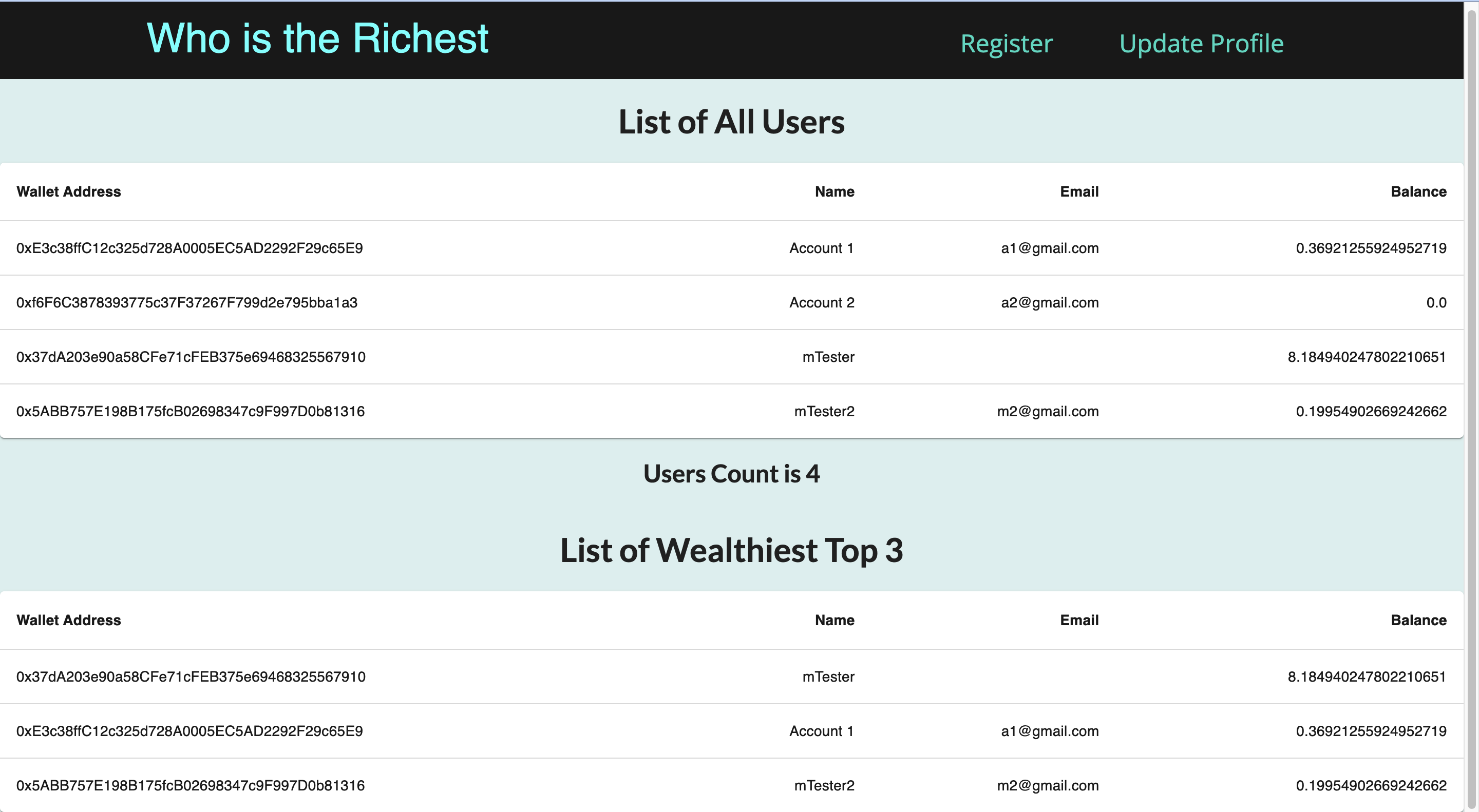Select the Account 1 row in all users

739,248
